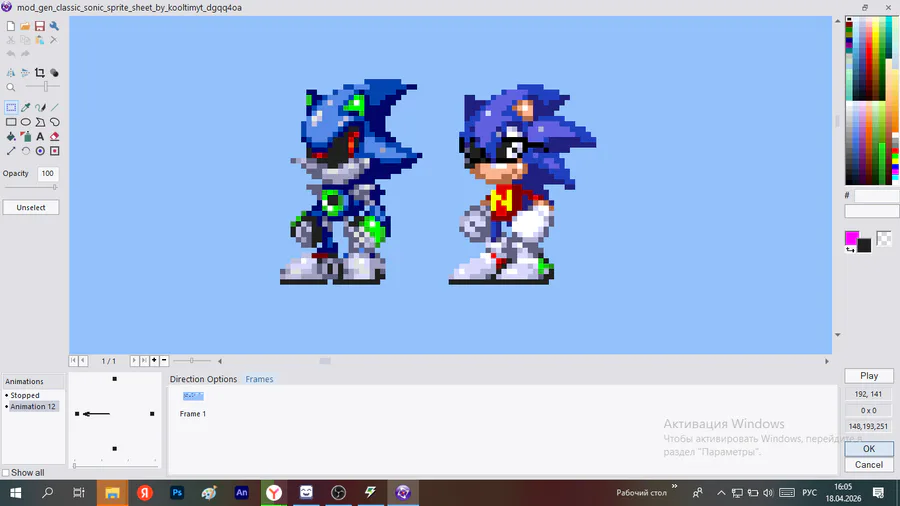Image resolution: width=900 pixels, height=506 pixels.
Task: Click the dark background color swatch
Action: [x=864, y=246]
